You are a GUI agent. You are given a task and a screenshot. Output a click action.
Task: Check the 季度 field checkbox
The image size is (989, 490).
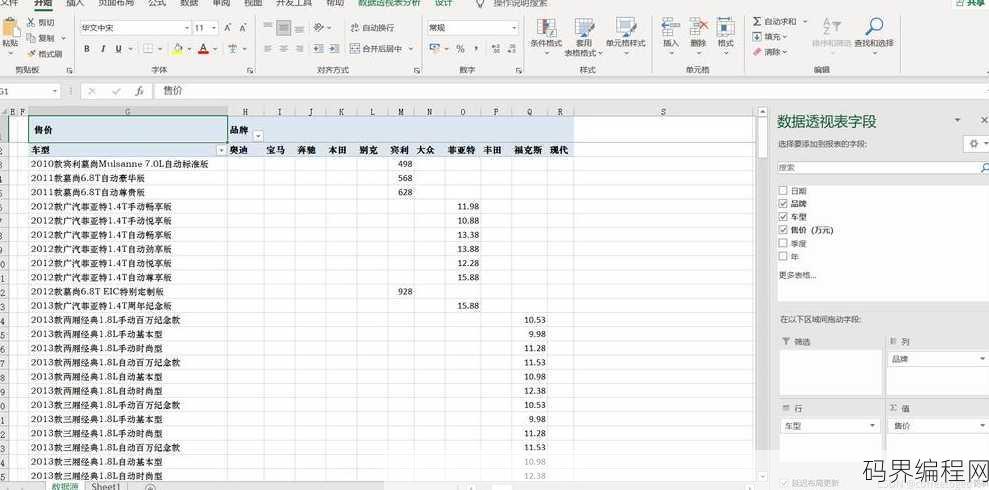(783, 243)
